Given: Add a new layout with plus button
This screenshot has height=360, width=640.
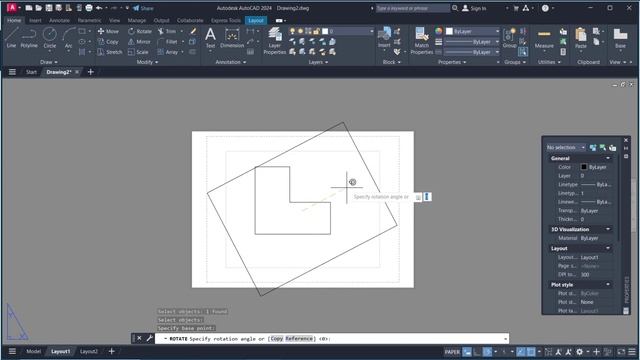Looking at the screenshot, I should click(x=111, y=351).
